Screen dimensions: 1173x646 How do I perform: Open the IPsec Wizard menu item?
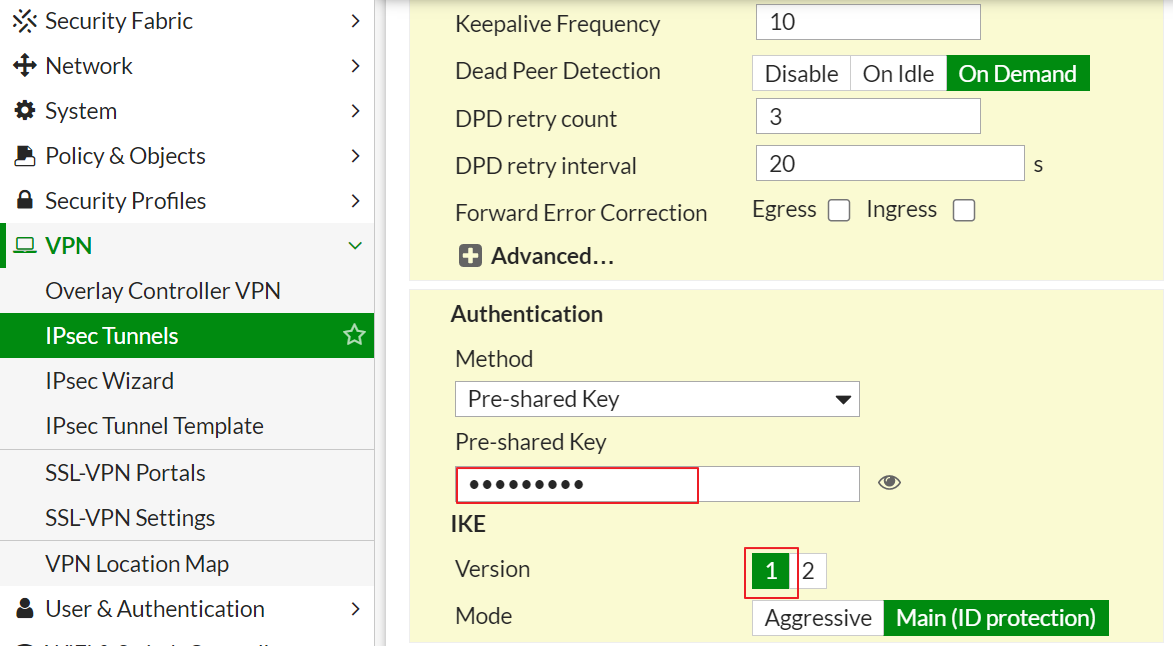pos(109,381)
